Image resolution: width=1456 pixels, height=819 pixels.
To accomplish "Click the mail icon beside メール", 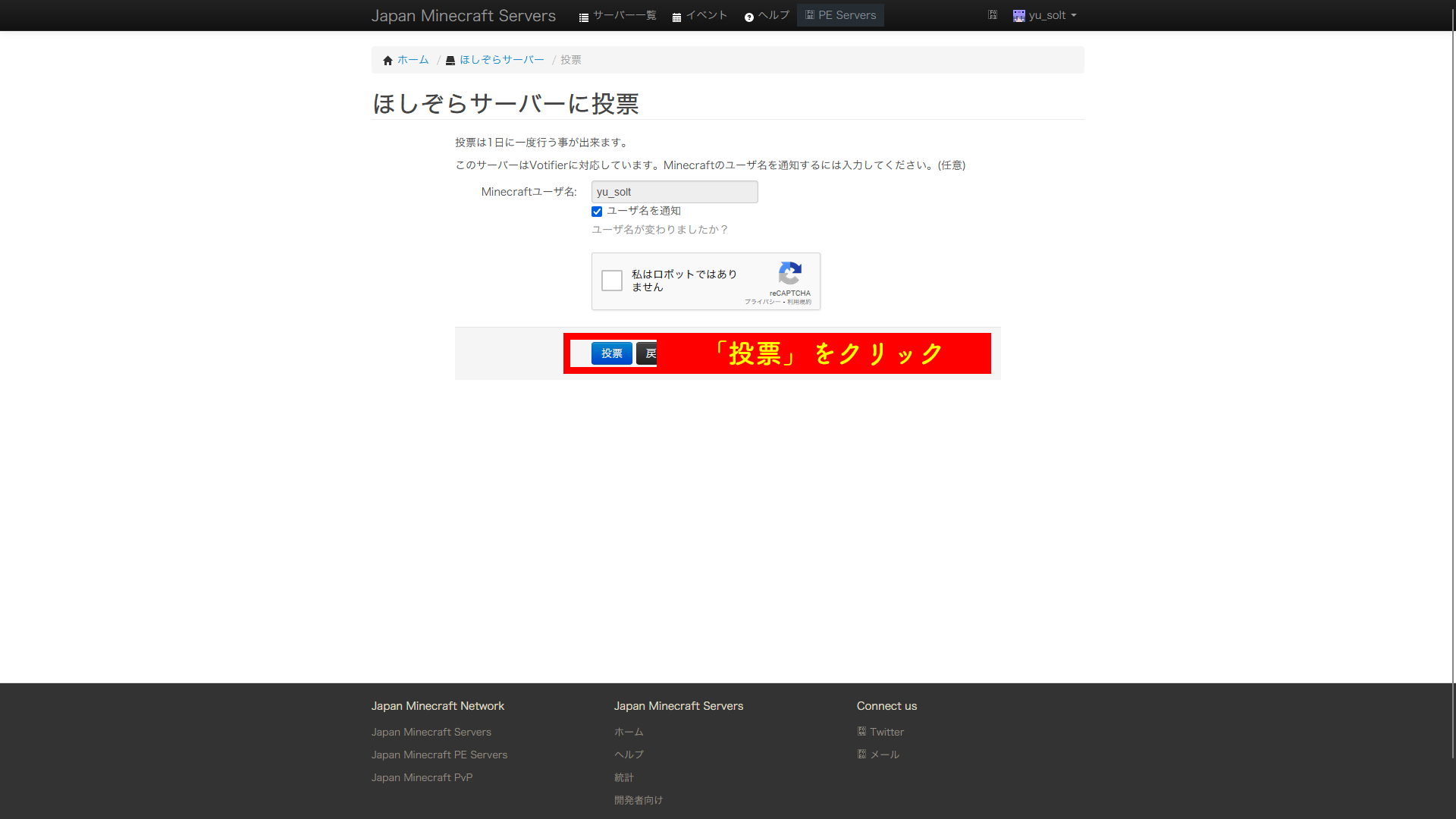I will [861, 755].
